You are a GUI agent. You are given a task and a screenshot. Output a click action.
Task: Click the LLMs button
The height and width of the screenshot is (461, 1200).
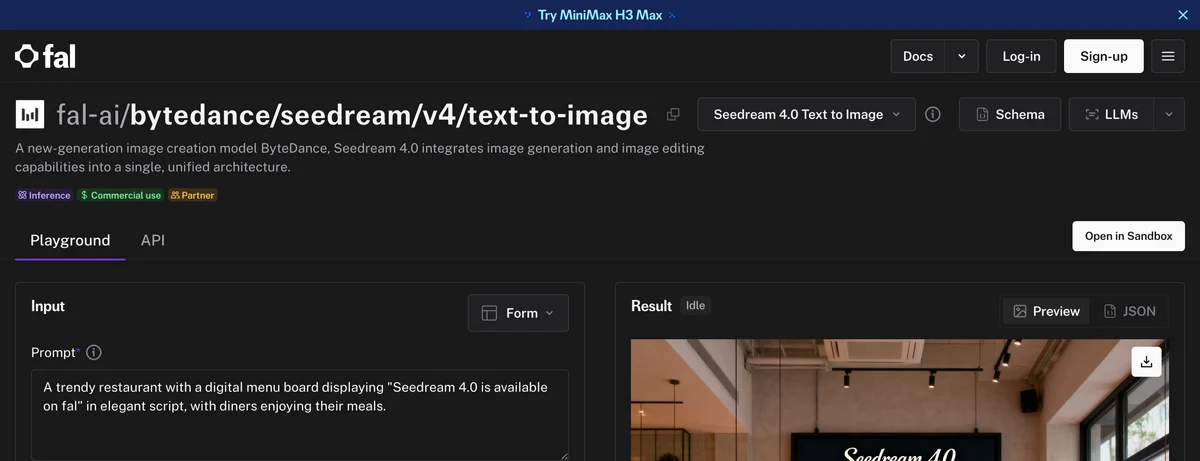point(1111,115)
